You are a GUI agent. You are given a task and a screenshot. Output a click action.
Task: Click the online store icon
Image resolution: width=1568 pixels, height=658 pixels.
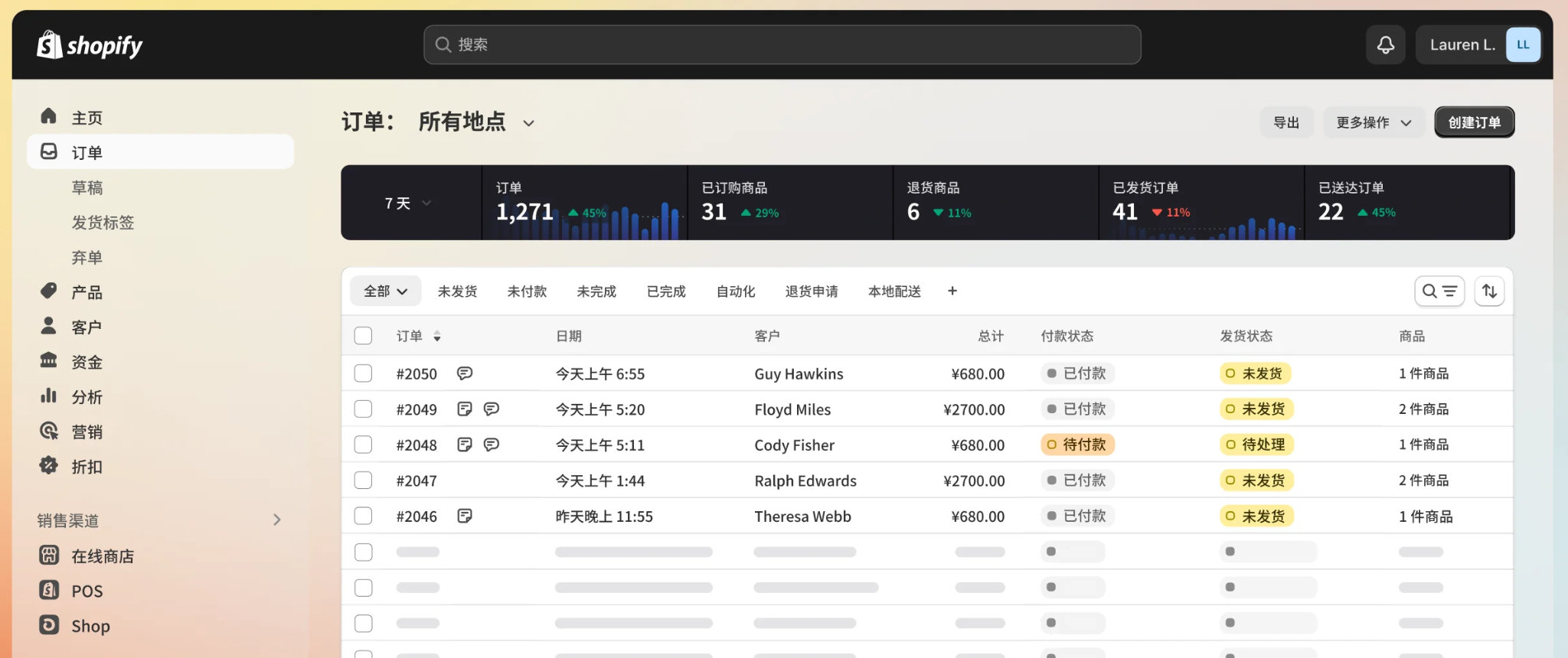pyautogui.click(x=49, y=555)
